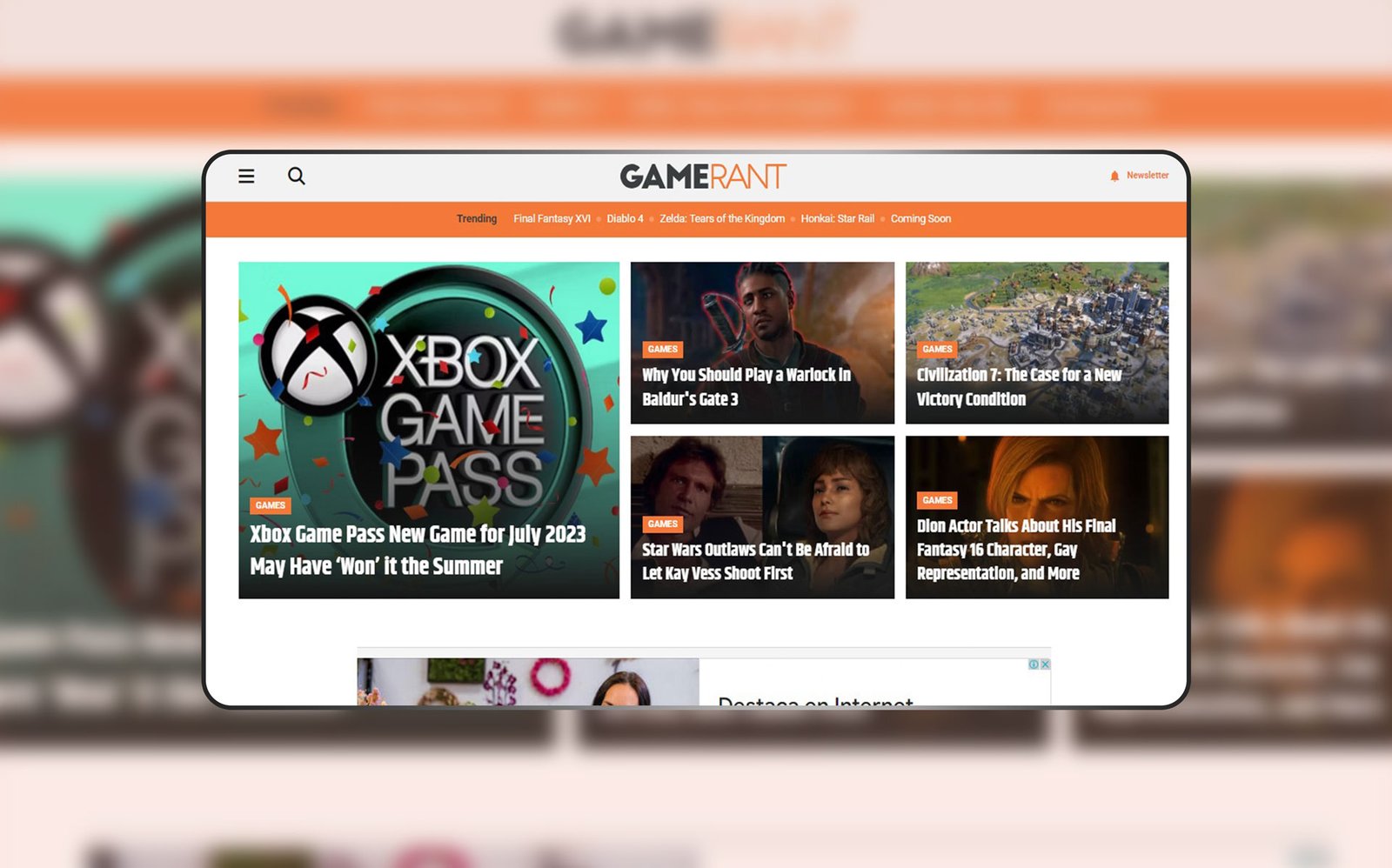The height and width of the screenshot is (868, 1392).
Task: Click GAMES tag on Dion Actor card
Action: coord(937,500)
